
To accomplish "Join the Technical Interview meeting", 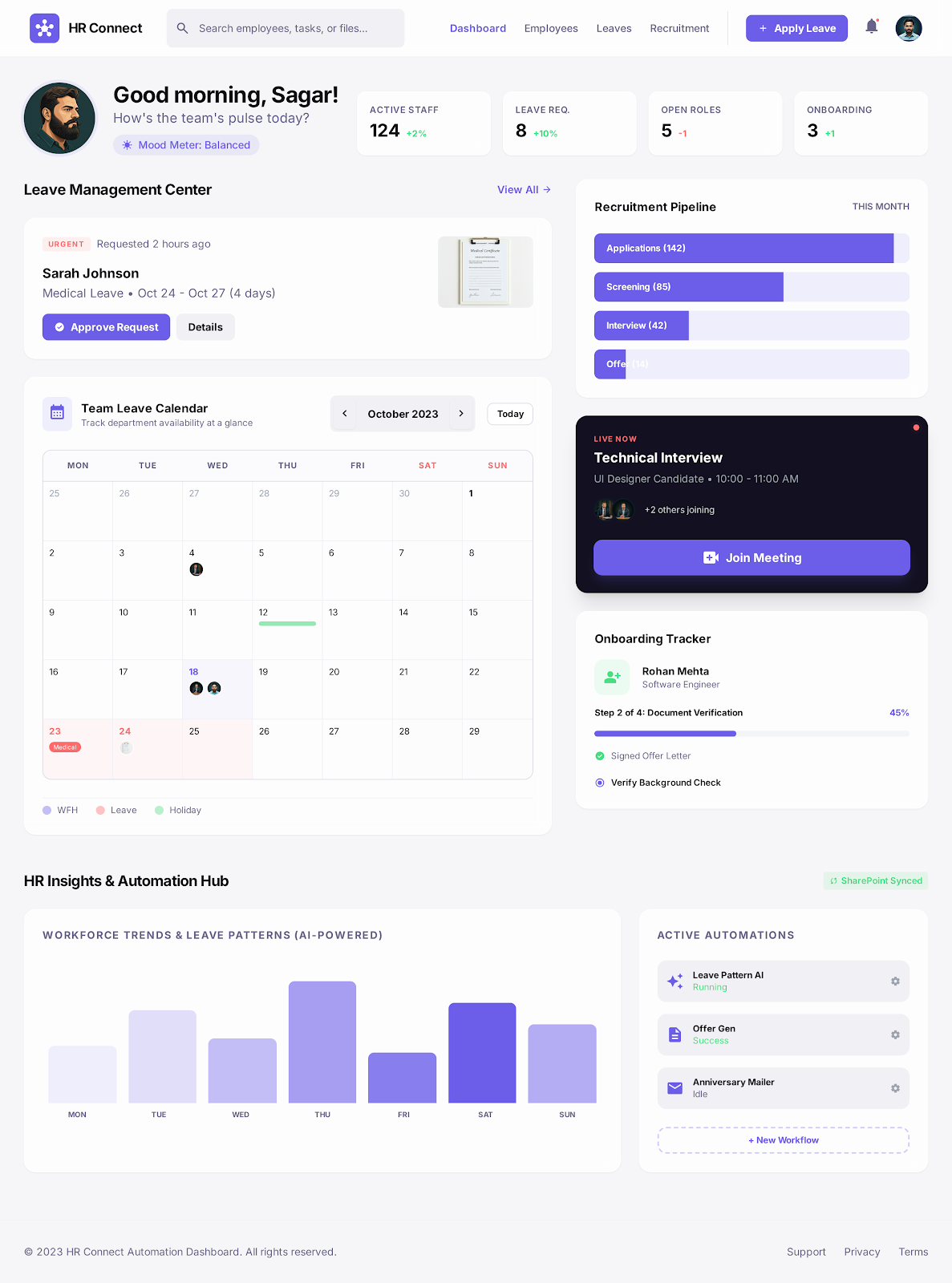I will click(x=751, y=558).
